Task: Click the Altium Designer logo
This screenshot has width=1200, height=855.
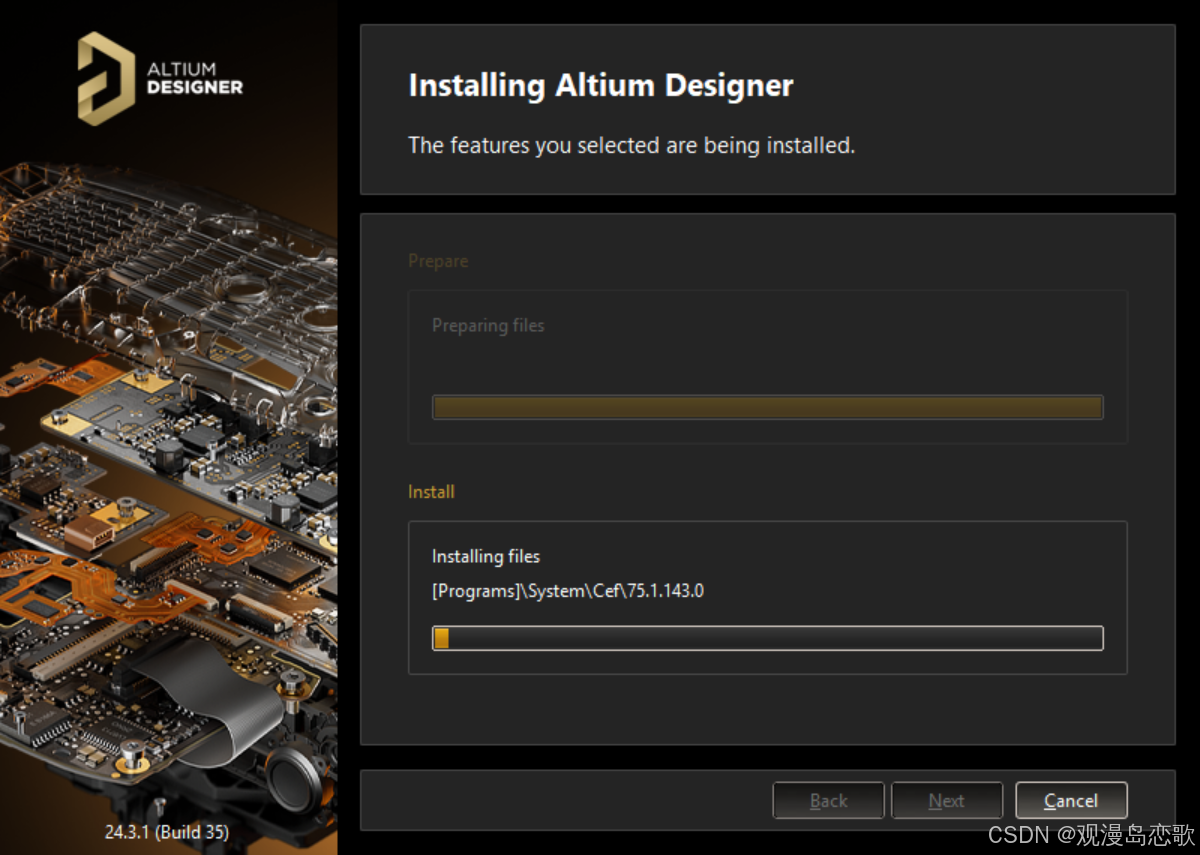Action: click(x=160, y=78)
